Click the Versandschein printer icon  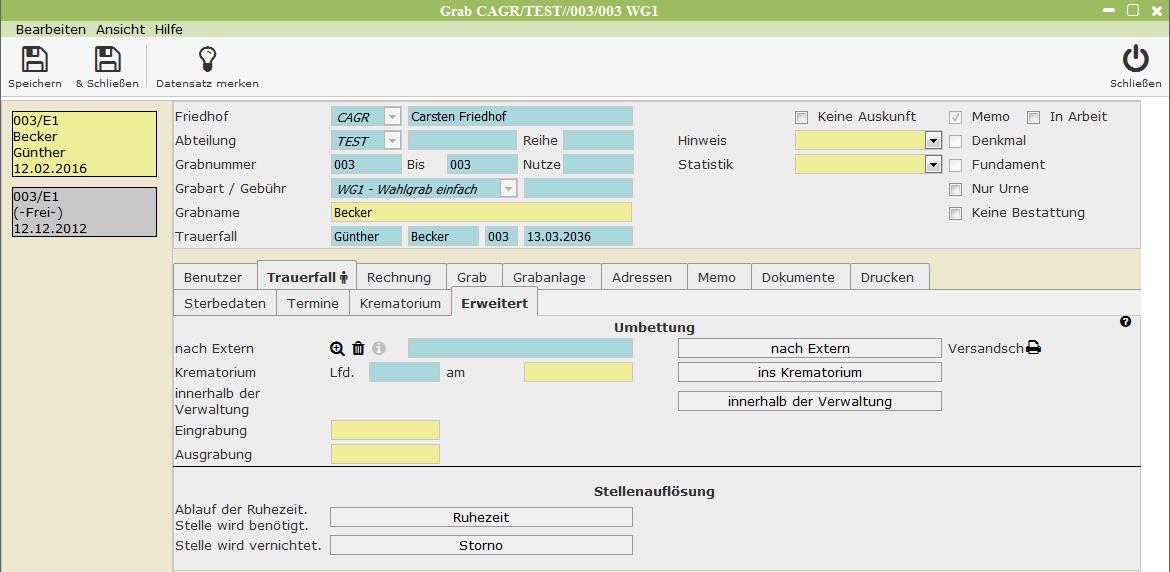(x=1034, y=348)
